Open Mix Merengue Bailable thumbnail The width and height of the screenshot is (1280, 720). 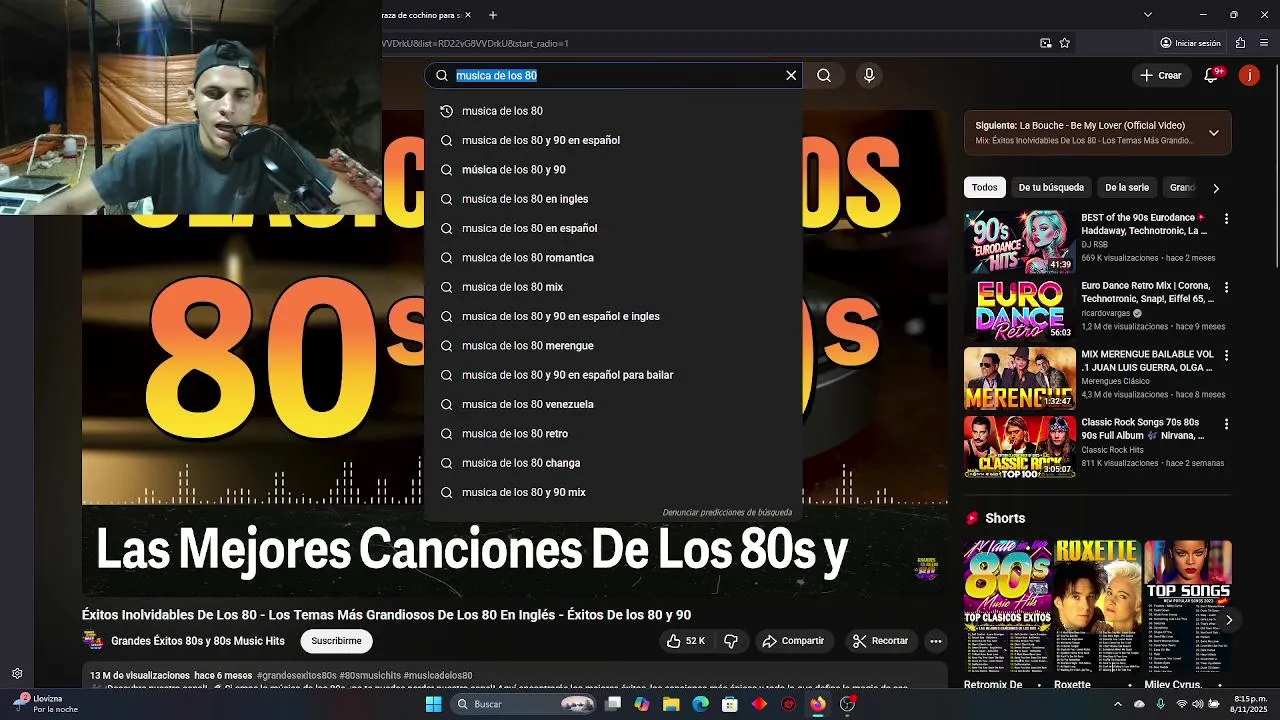click(x=1020, y=378)
